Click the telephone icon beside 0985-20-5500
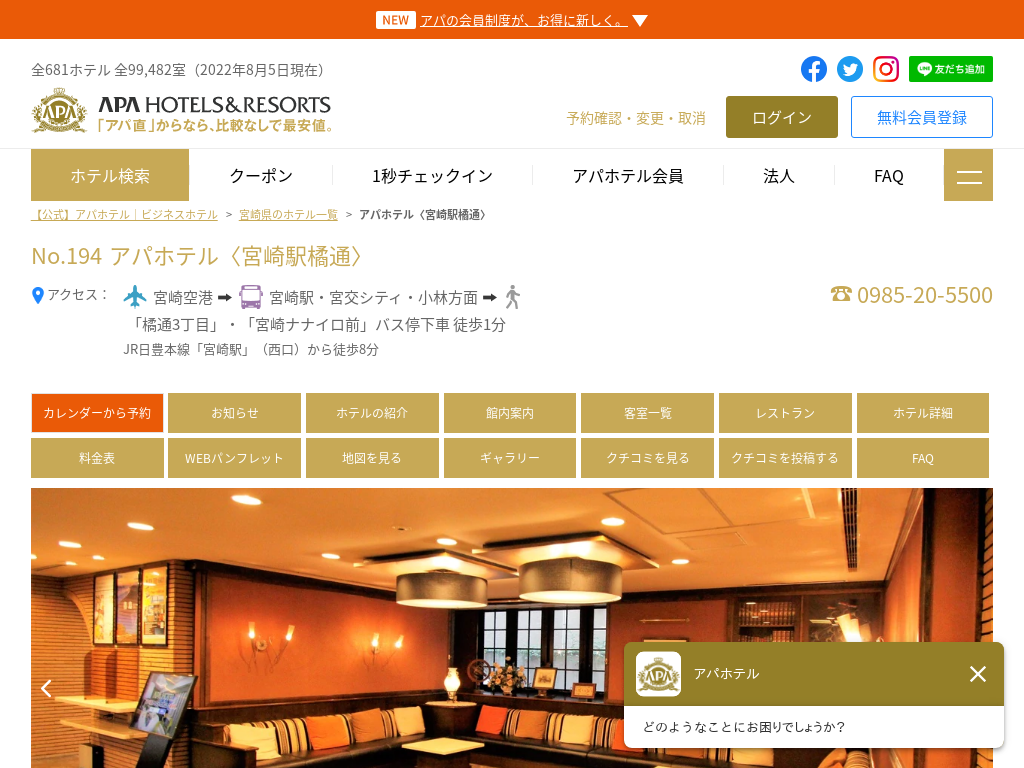The height and width of the screenshot is (768, 1024). tap(841, 295)
